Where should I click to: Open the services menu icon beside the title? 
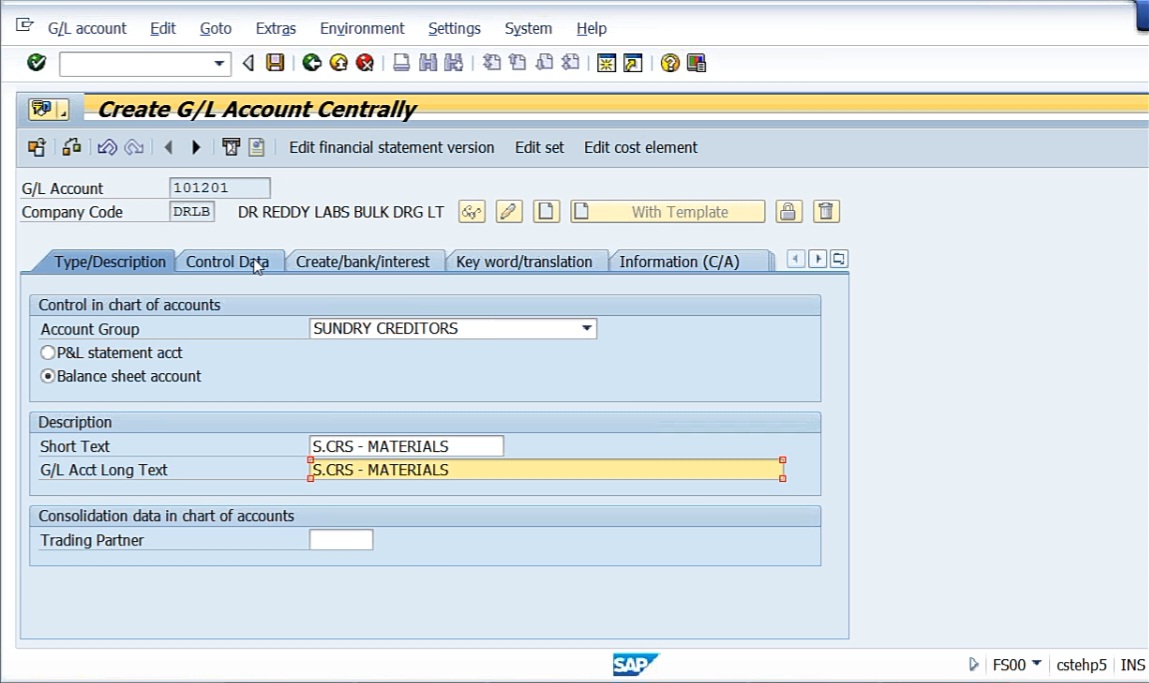[x=48, y=109]
